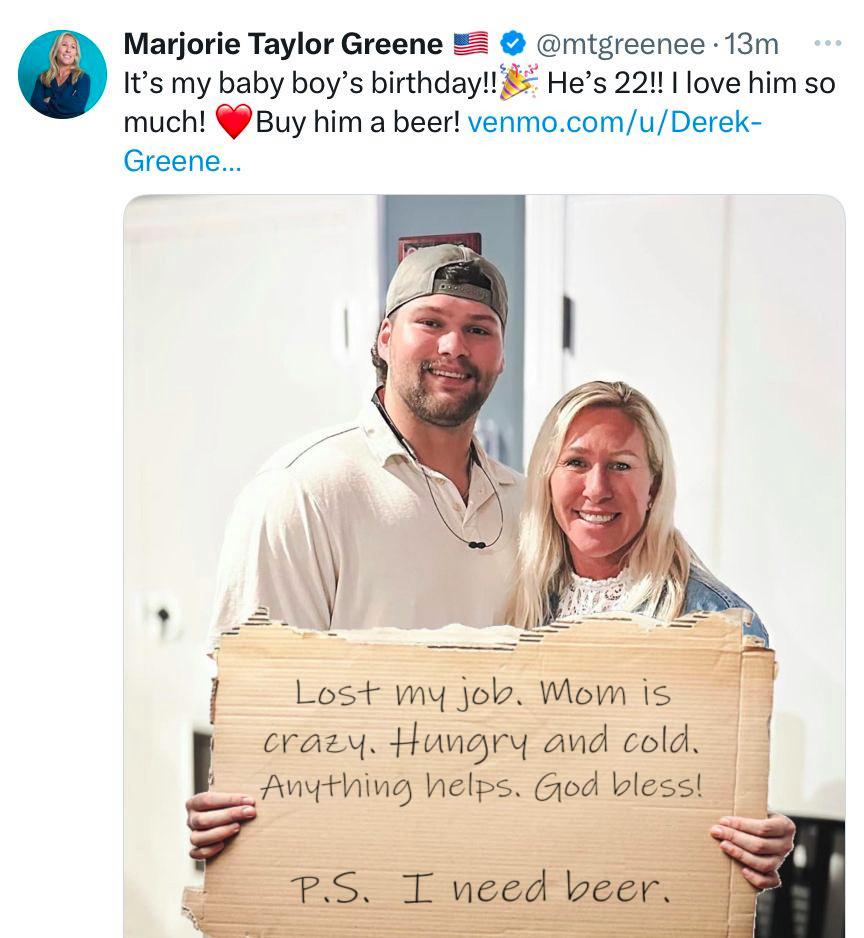Follow the venmo.com/u/Derek- link

pyautogui.click(x=614, y=122)
